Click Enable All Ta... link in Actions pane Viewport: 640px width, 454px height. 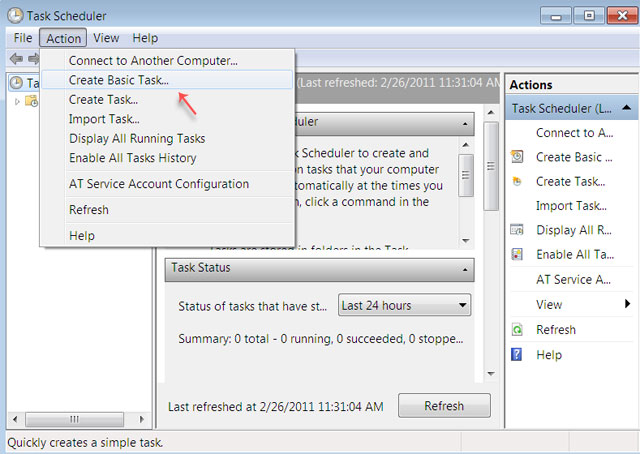point(575,254)
